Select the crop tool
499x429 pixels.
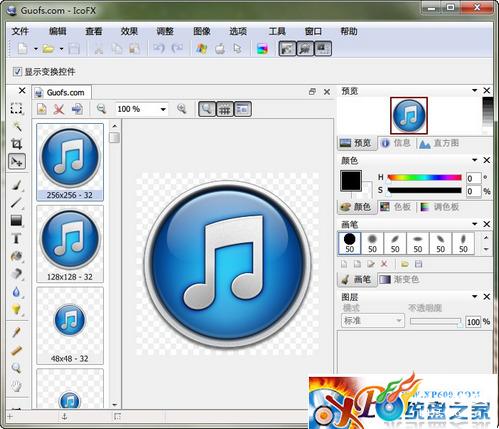[16, 144]
